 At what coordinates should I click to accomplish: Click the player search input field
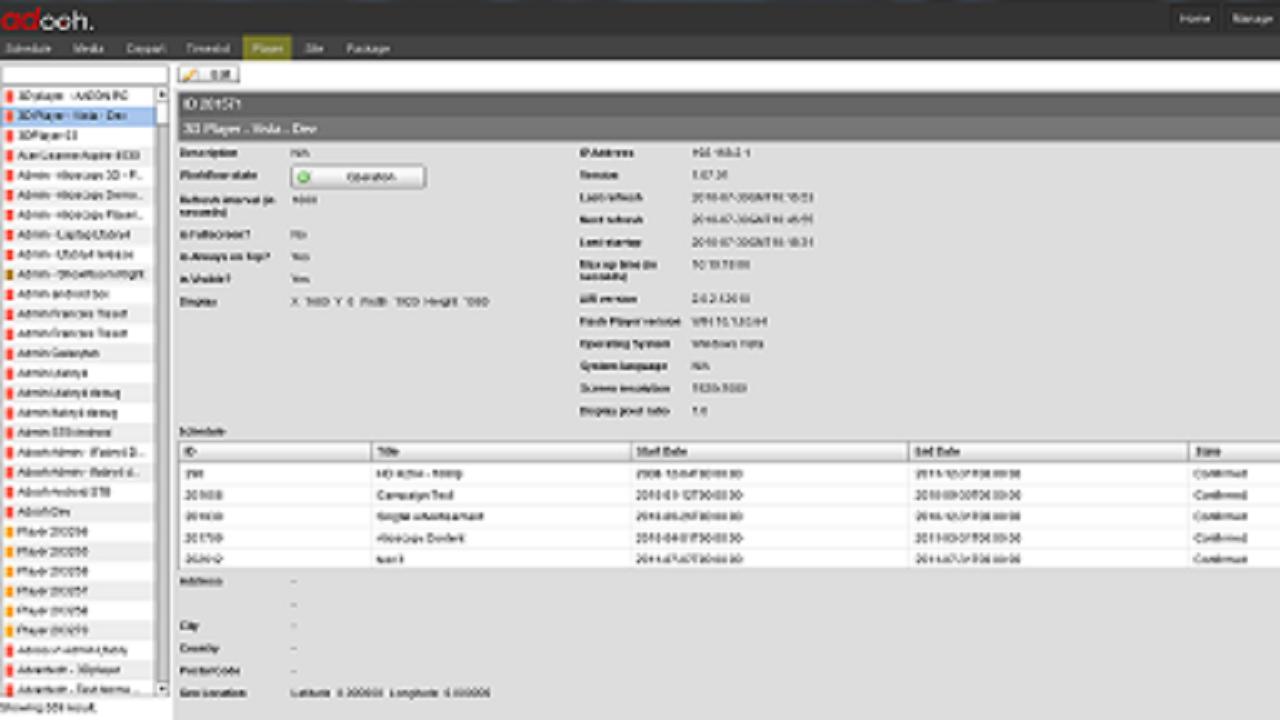(85, 75)
